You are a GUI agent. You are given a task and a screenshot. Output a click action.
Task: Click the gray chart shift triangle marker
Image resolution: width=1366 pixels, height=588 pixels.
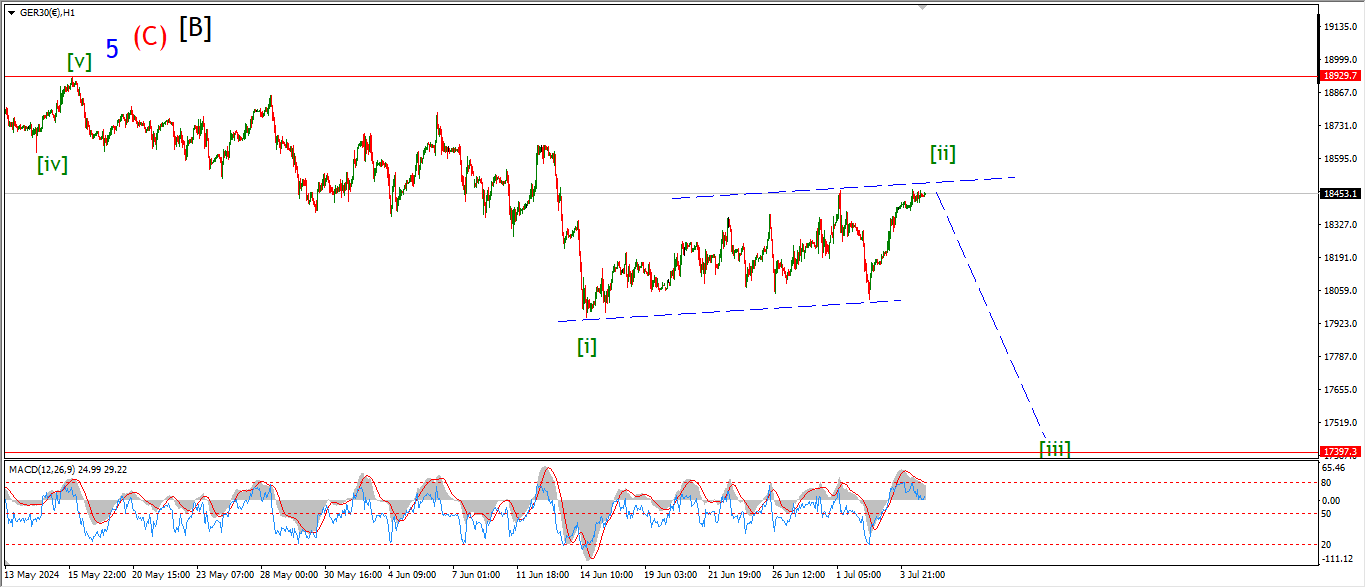[922, 6]
